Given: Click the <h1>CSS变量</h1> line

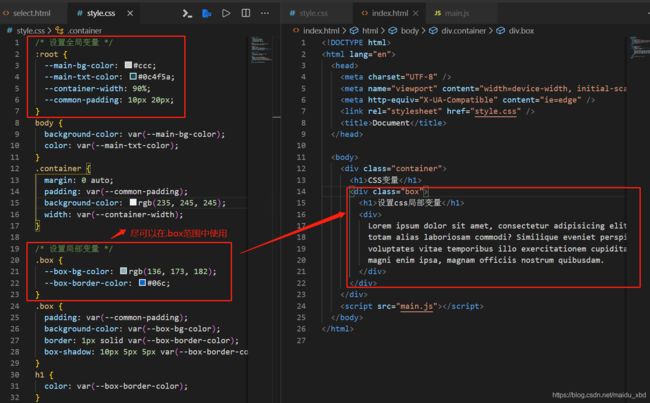Looking at the screenshot, I should pos(386,180).
